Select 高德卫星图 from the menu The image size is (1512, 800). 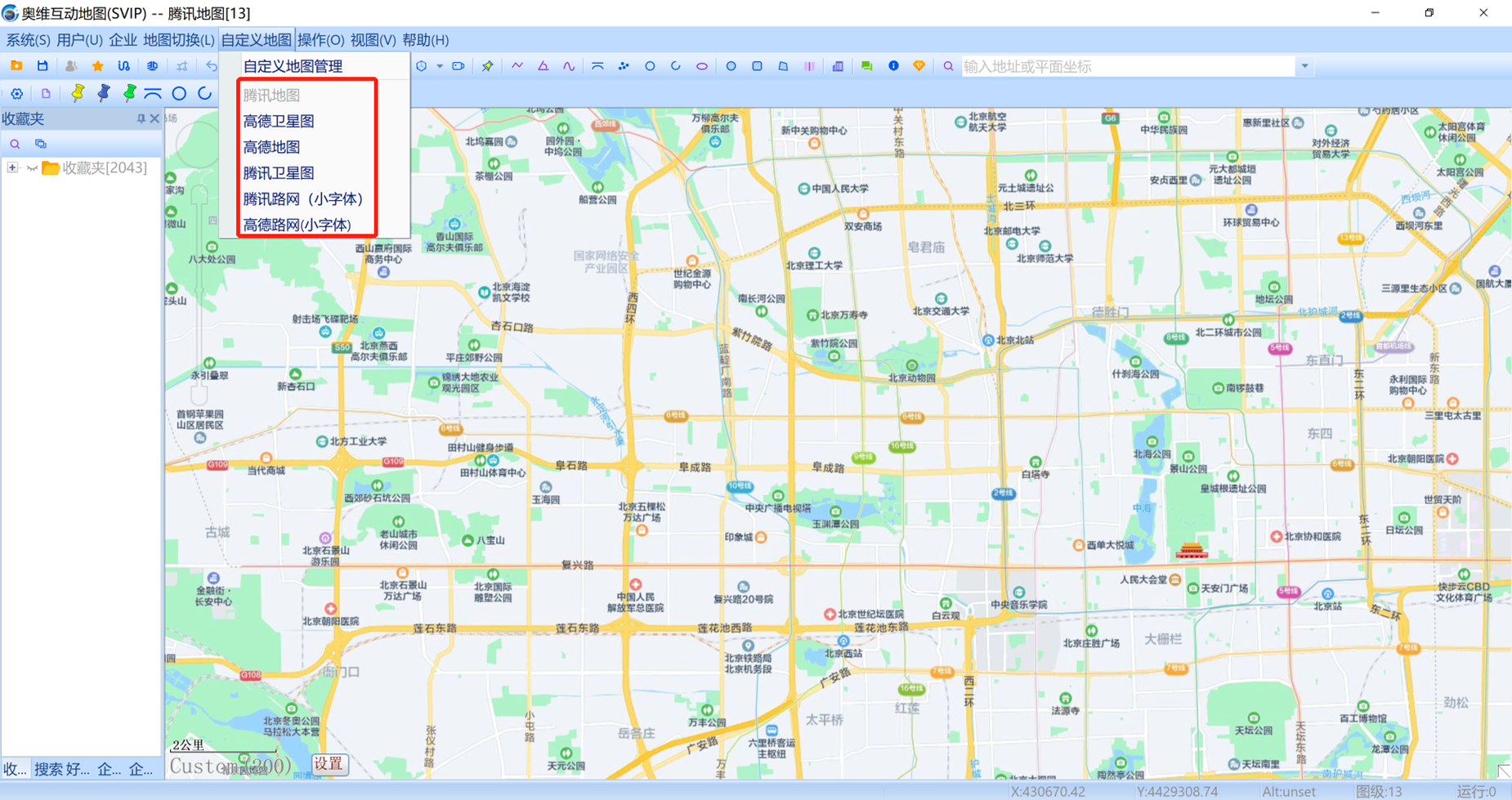tap(279, 121)
